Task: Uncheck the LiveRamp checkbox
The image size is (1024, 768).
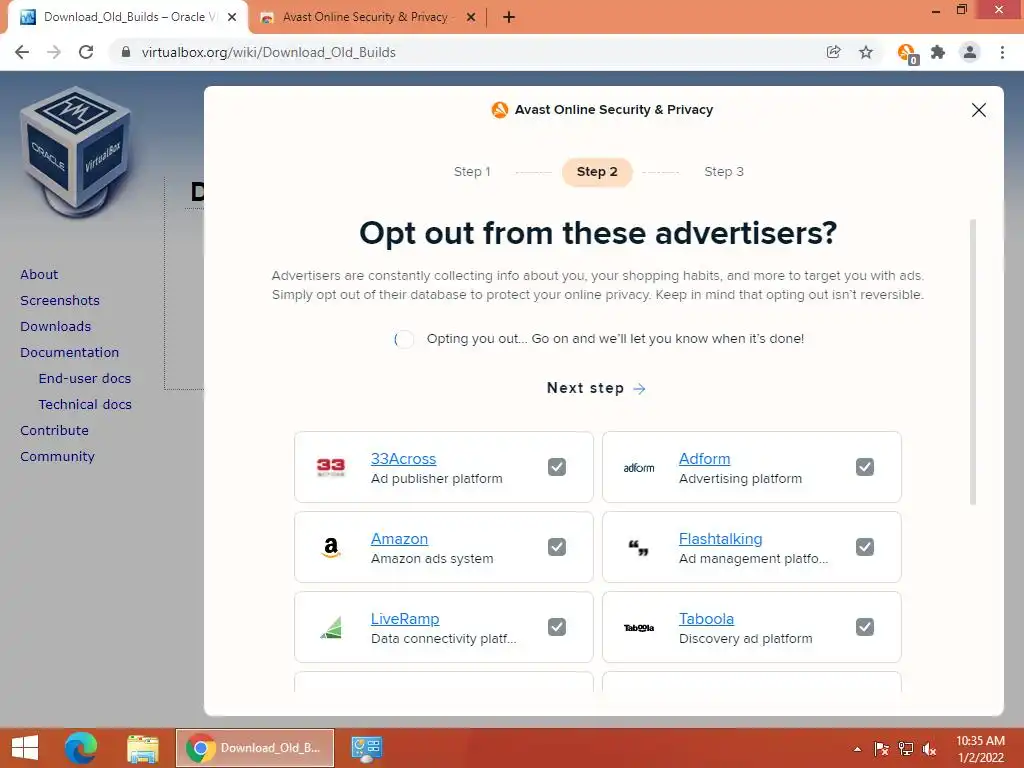Action: [x=557, y=627]
